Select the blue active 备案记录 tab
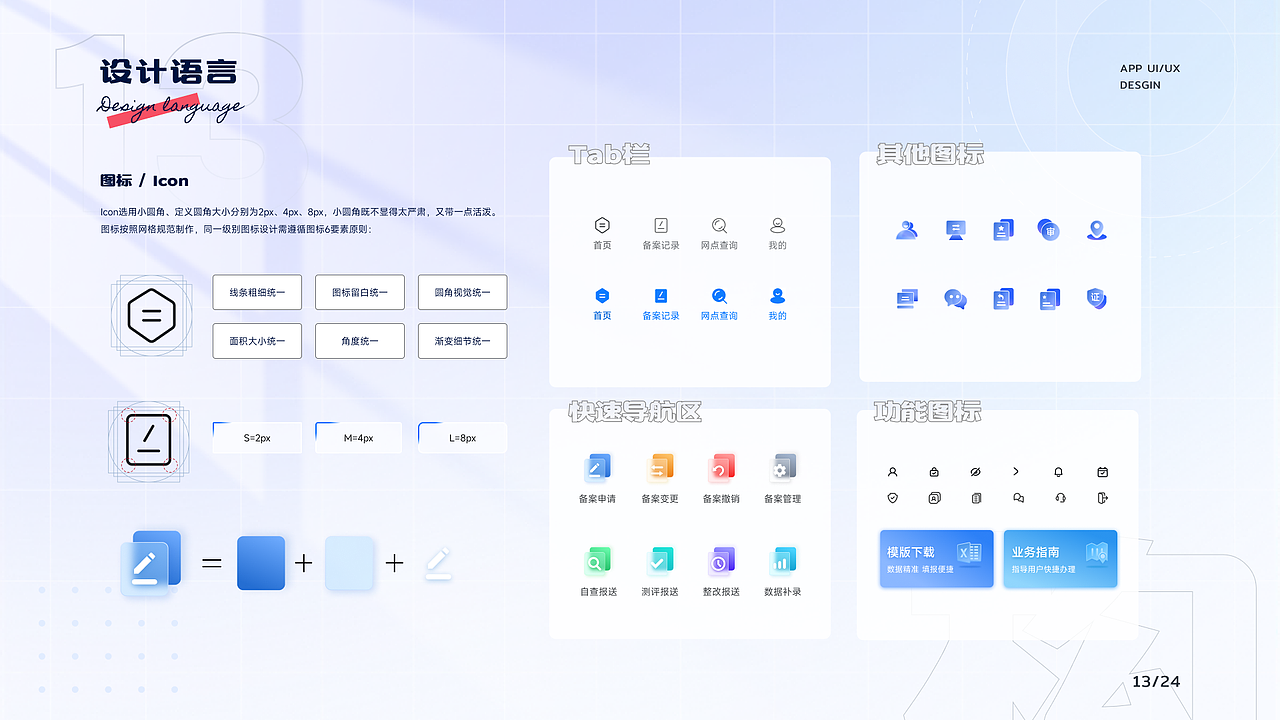The height and width of the screenshot is (720, 1280). click(x=661, y=304)
